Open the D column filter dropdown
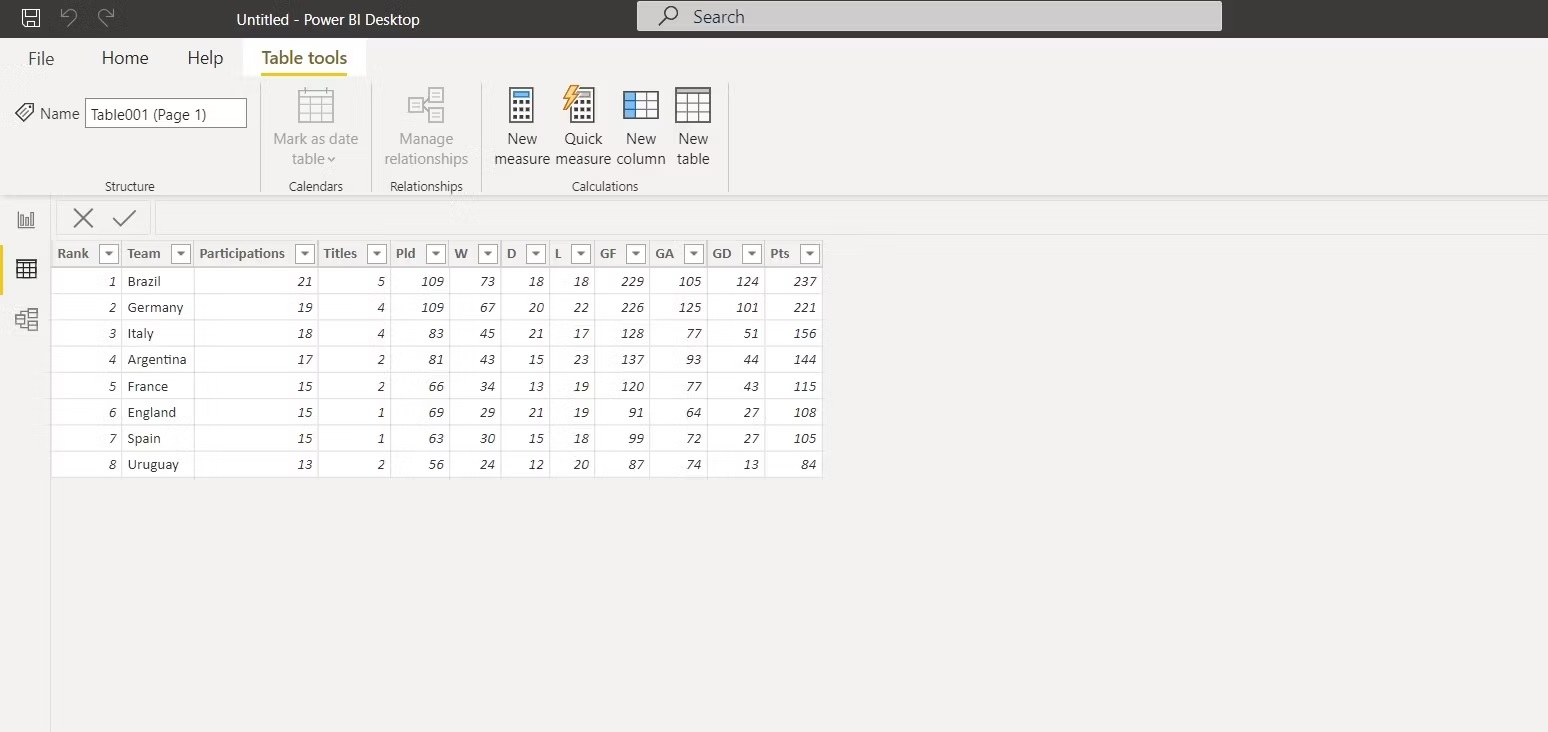1548x732 pixels. click(536, 254)
